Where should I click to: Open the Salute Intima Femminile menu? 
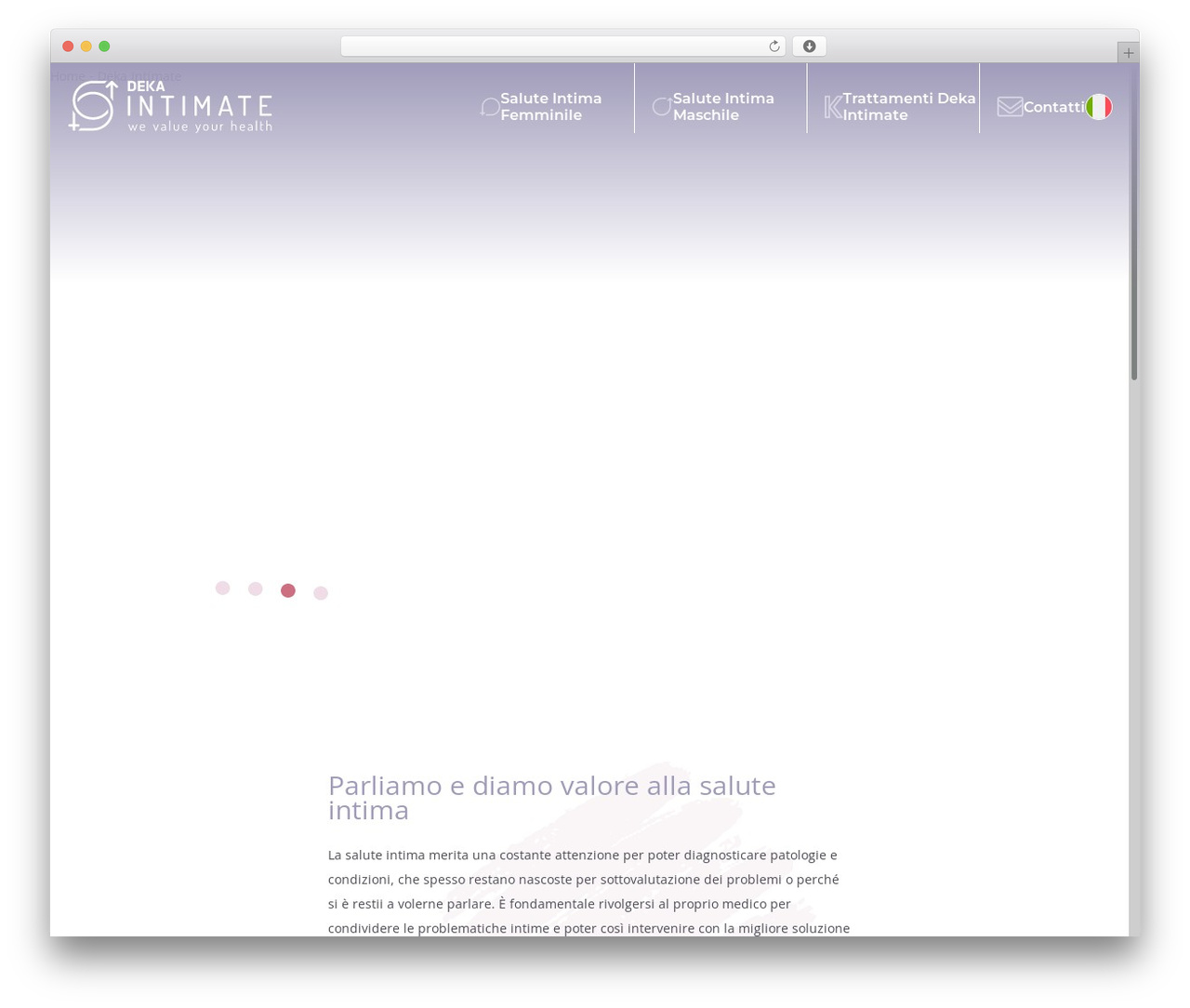tap(550, 107)
